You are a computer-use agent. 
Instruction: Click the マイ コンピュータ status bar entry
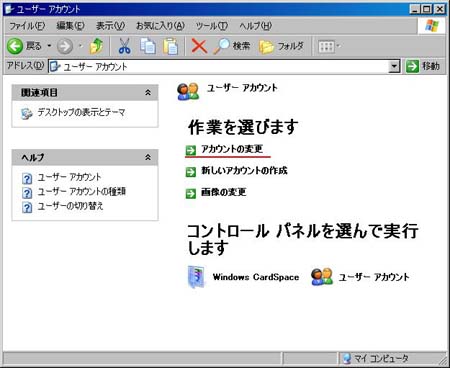376,359
